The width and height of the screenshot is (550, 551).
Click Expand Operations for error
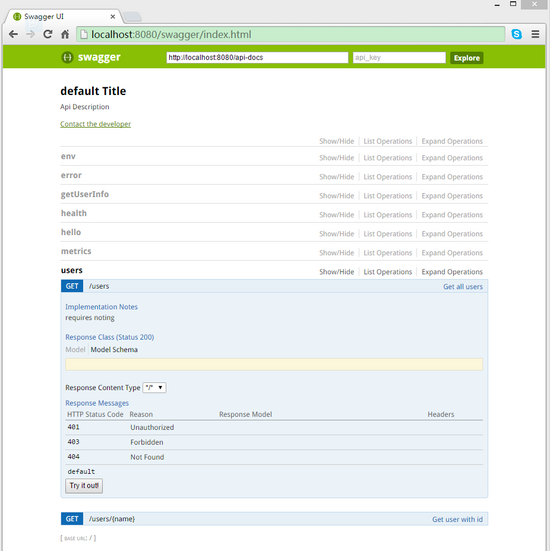coord(452,177)
